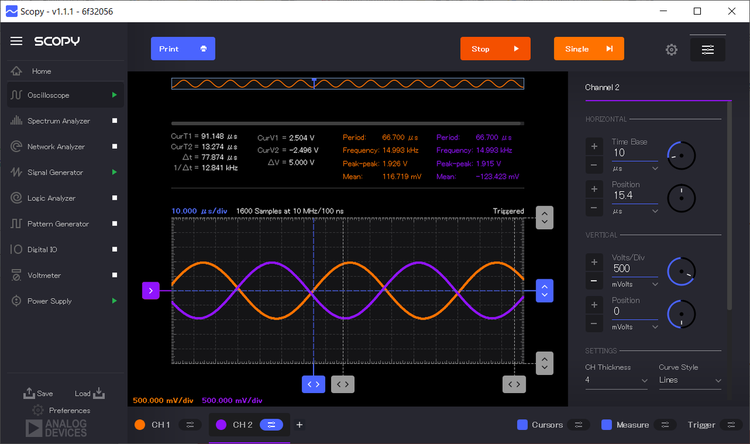Click the Volts/Div value field
750x444 pixels.
tap(635, 269)
